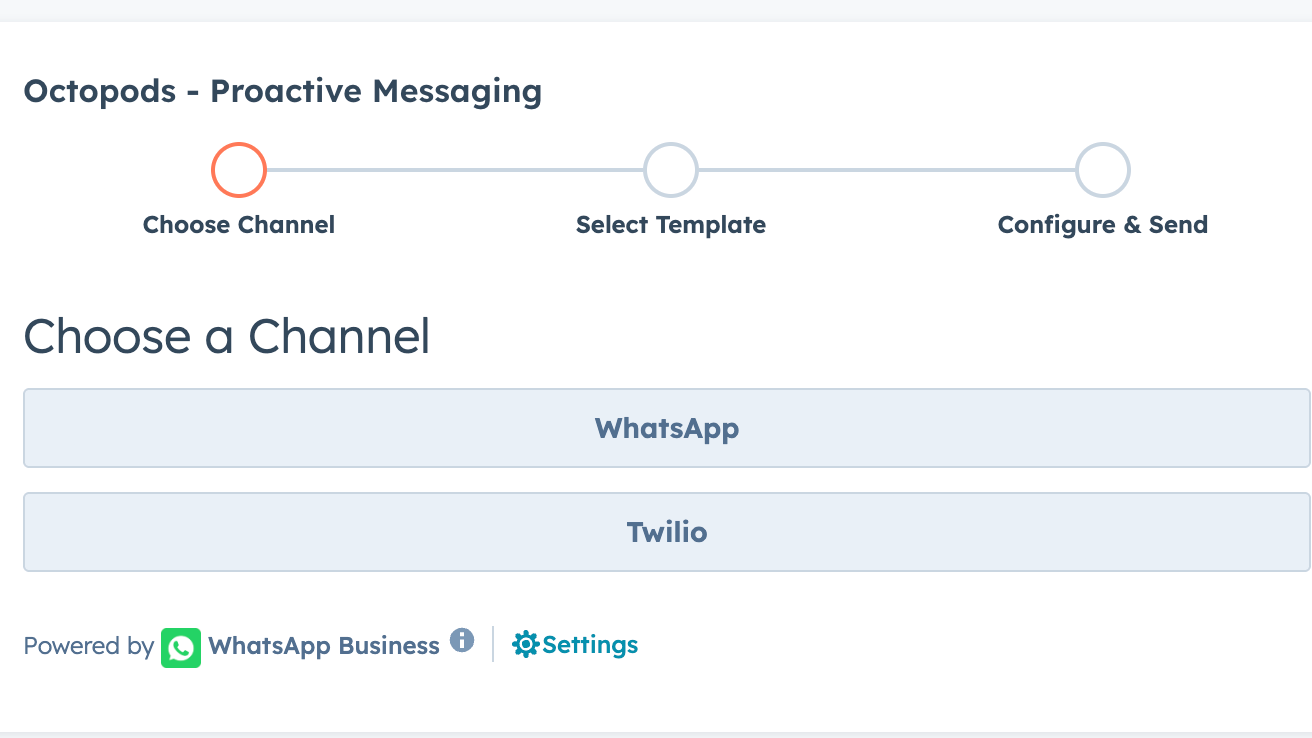Jump to the Configure & Send step circle
This screenshot has width=1312, height=738.
pos(1102,169)
